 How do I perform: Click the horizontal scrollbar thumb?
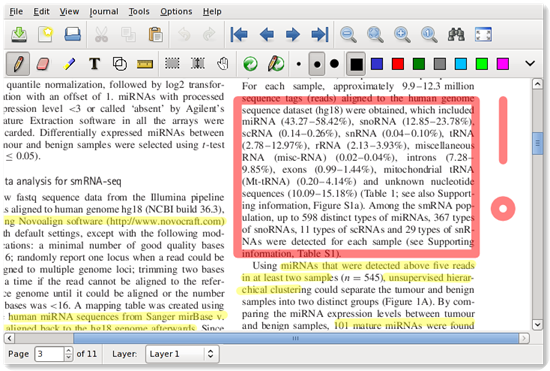pyautogui.click(x=296, y=338)
